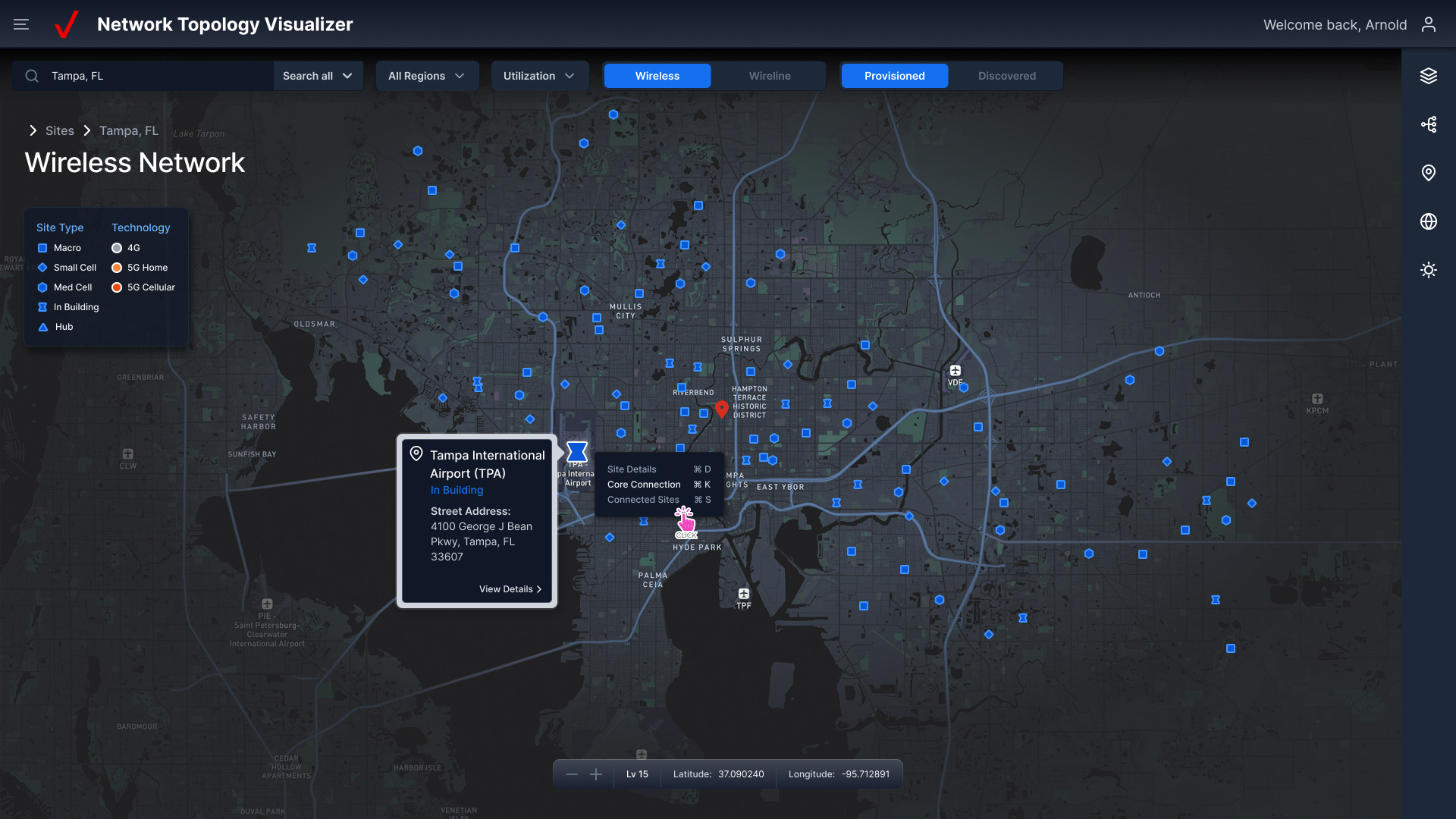Open the map layers panel icon

pos(1429,76)
